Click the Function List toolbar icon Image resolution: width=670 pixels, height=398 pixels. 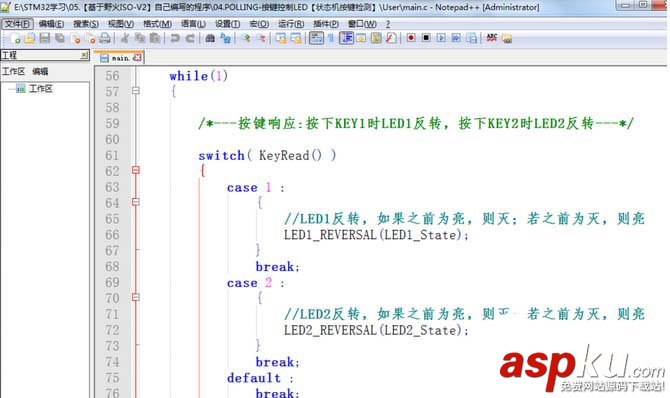click(391, 38)
